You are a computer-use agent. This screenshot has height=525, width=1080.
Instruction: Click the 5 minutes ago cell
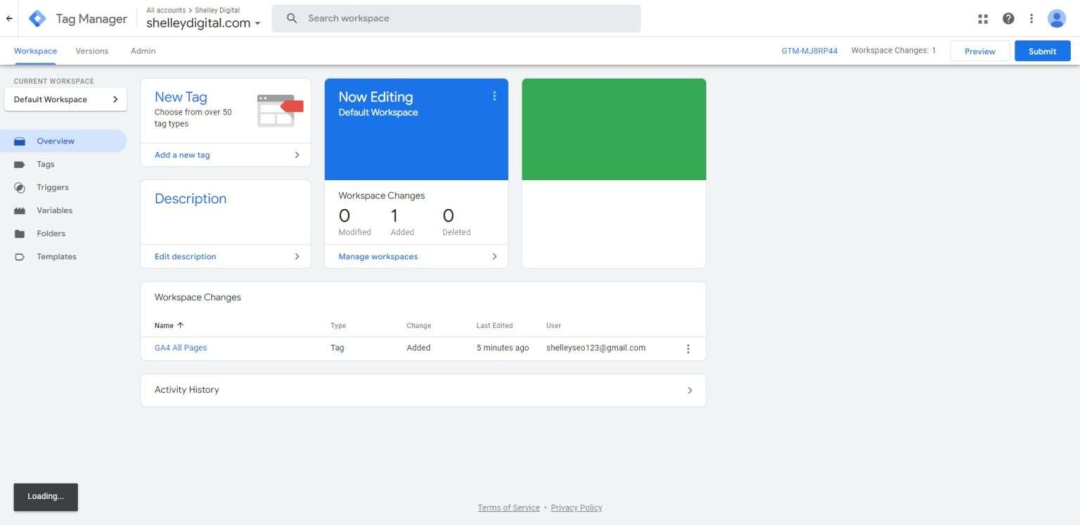(503, 348)
